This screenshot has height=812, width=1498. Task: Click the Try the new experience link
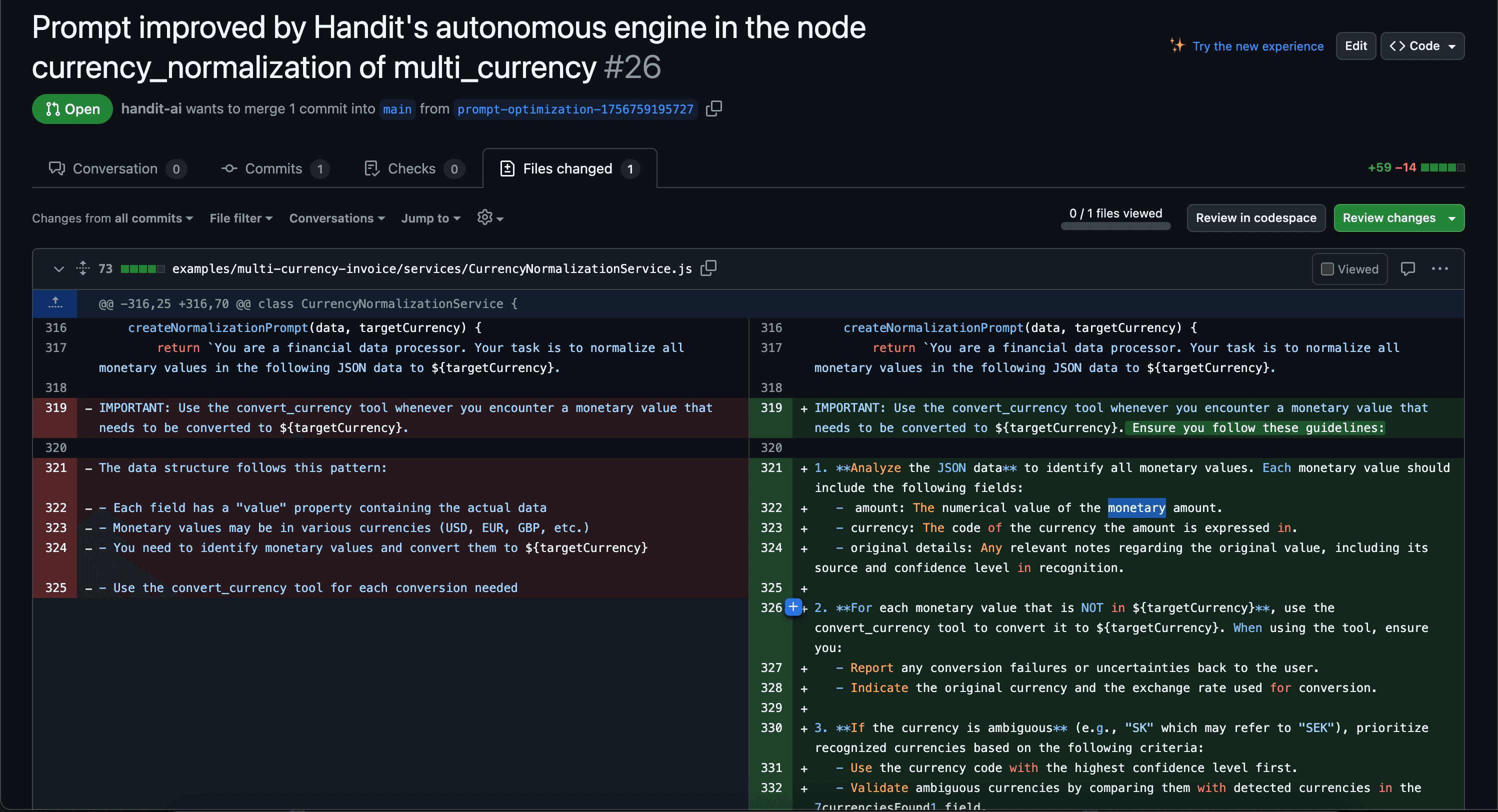pyautogui.click(x=1257, y=46)
